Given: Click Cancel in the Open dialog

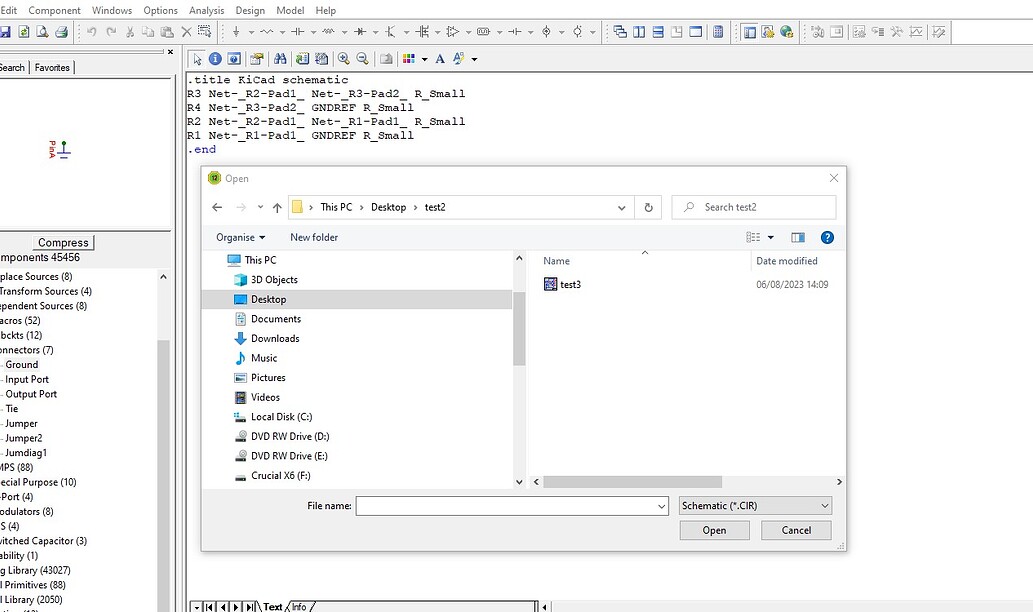Looking at the screenshot, I should click(x=795, y=530).
